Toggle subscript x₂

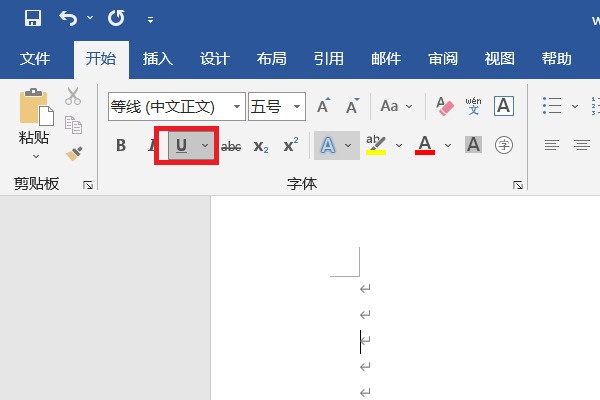coord(261,146)
